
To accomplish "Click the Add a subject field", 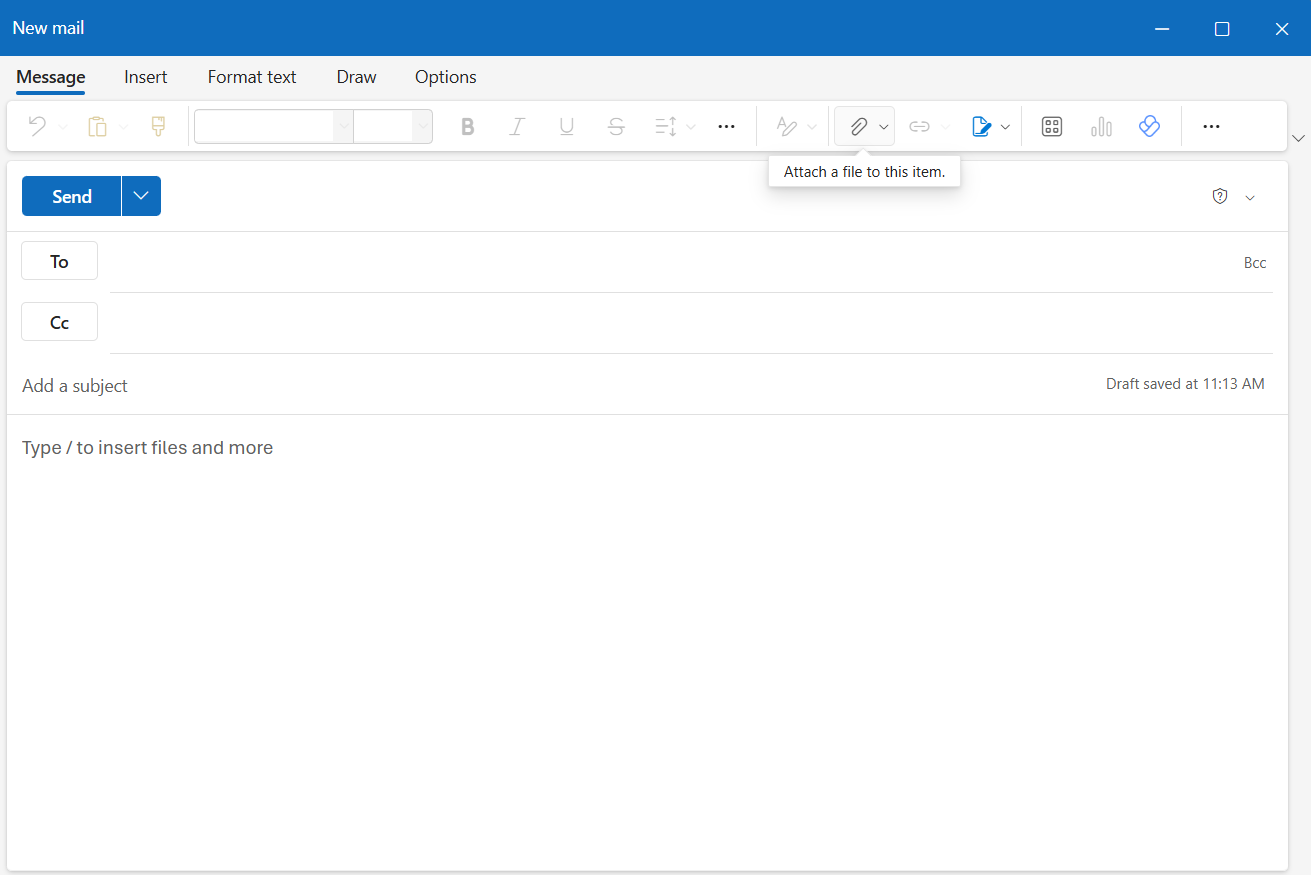I will tap(74, 385).
